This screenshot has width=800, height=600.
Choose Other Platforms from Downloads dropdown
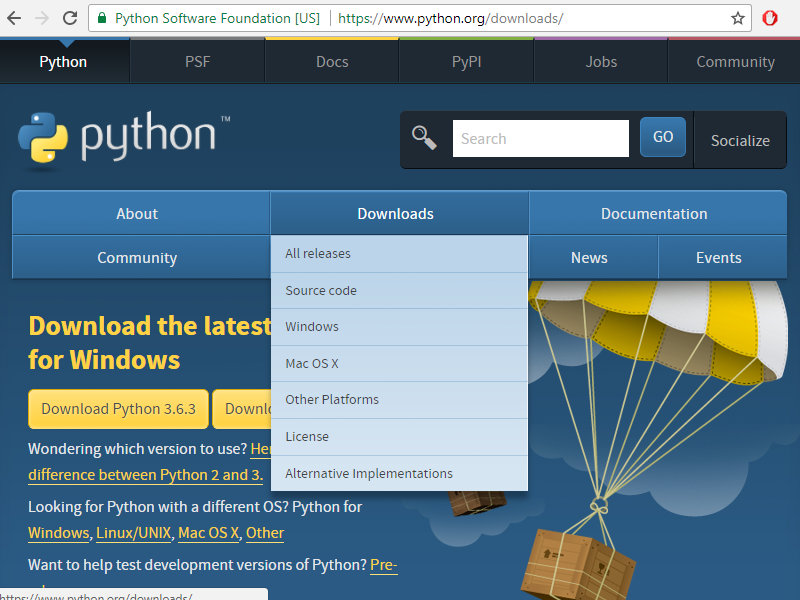tap(399, 399)
